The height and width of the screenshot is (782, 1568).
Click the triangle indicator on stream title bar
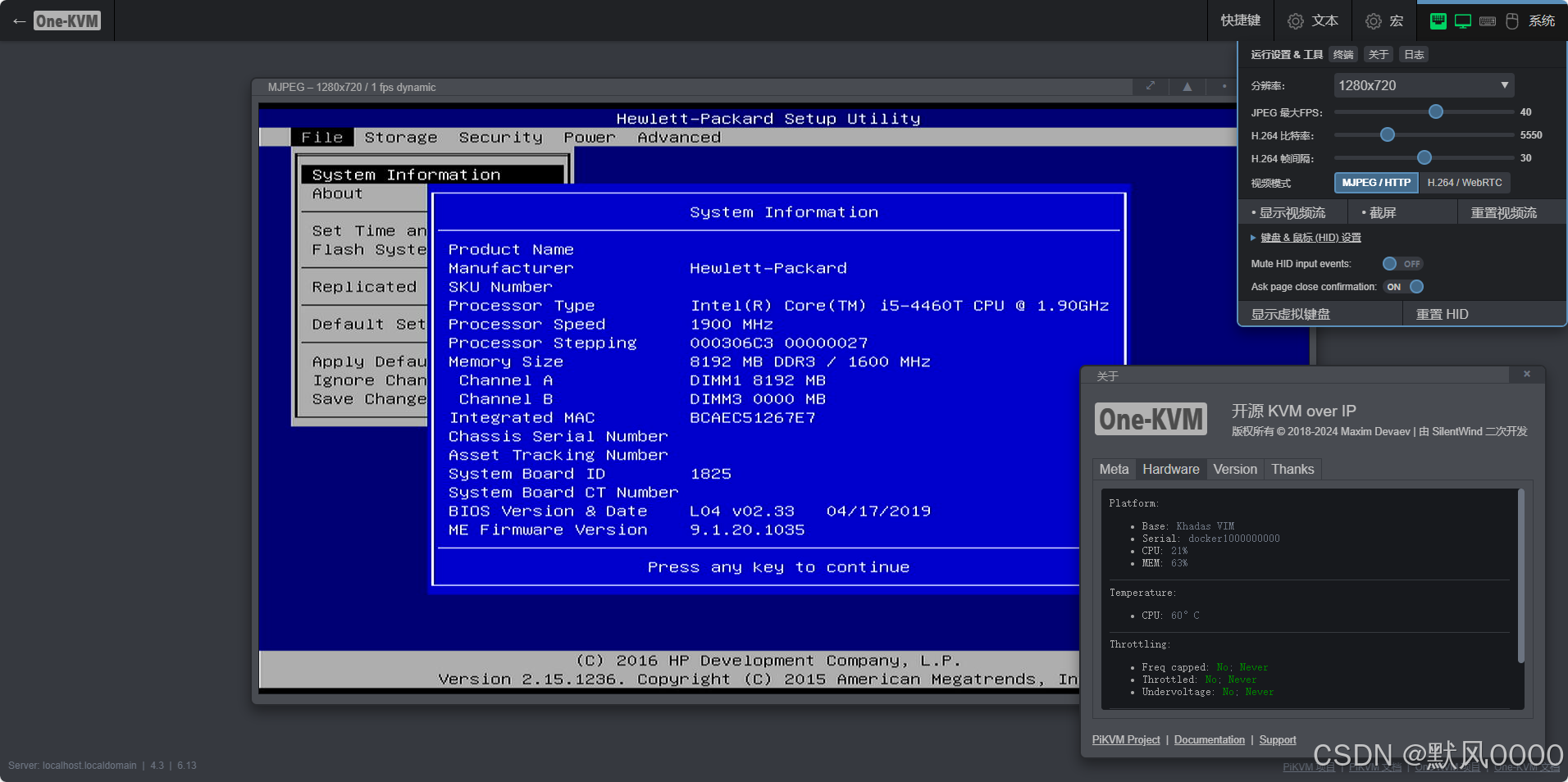pyautogui.click(x=1187, y=86)
